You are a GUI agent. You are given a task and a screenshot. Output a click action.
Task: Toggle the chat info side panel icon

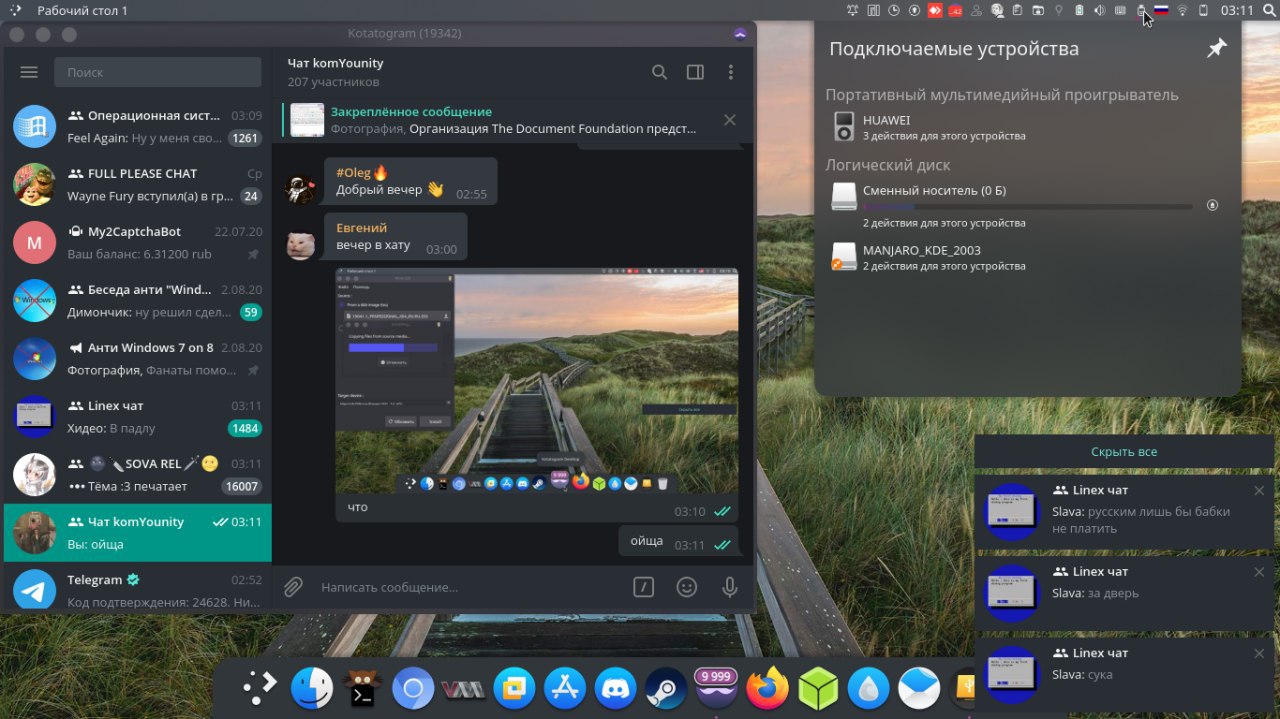click(695, 72)
